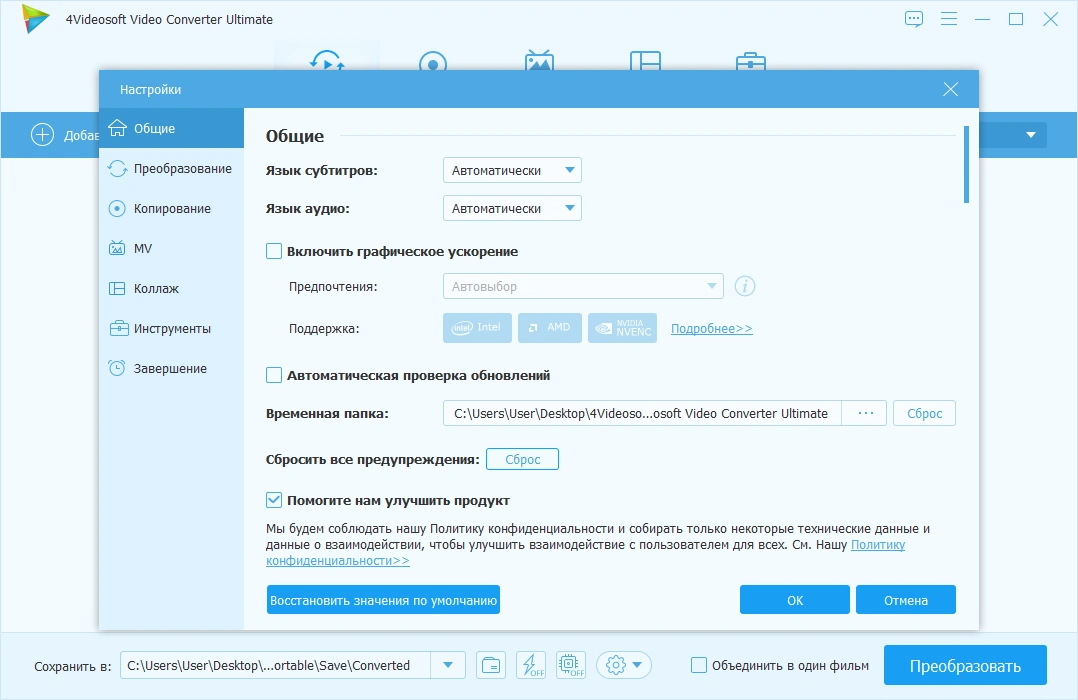Open the output folder icon
The height and width of the screenshot is (700, 1078).
(491, 666)
